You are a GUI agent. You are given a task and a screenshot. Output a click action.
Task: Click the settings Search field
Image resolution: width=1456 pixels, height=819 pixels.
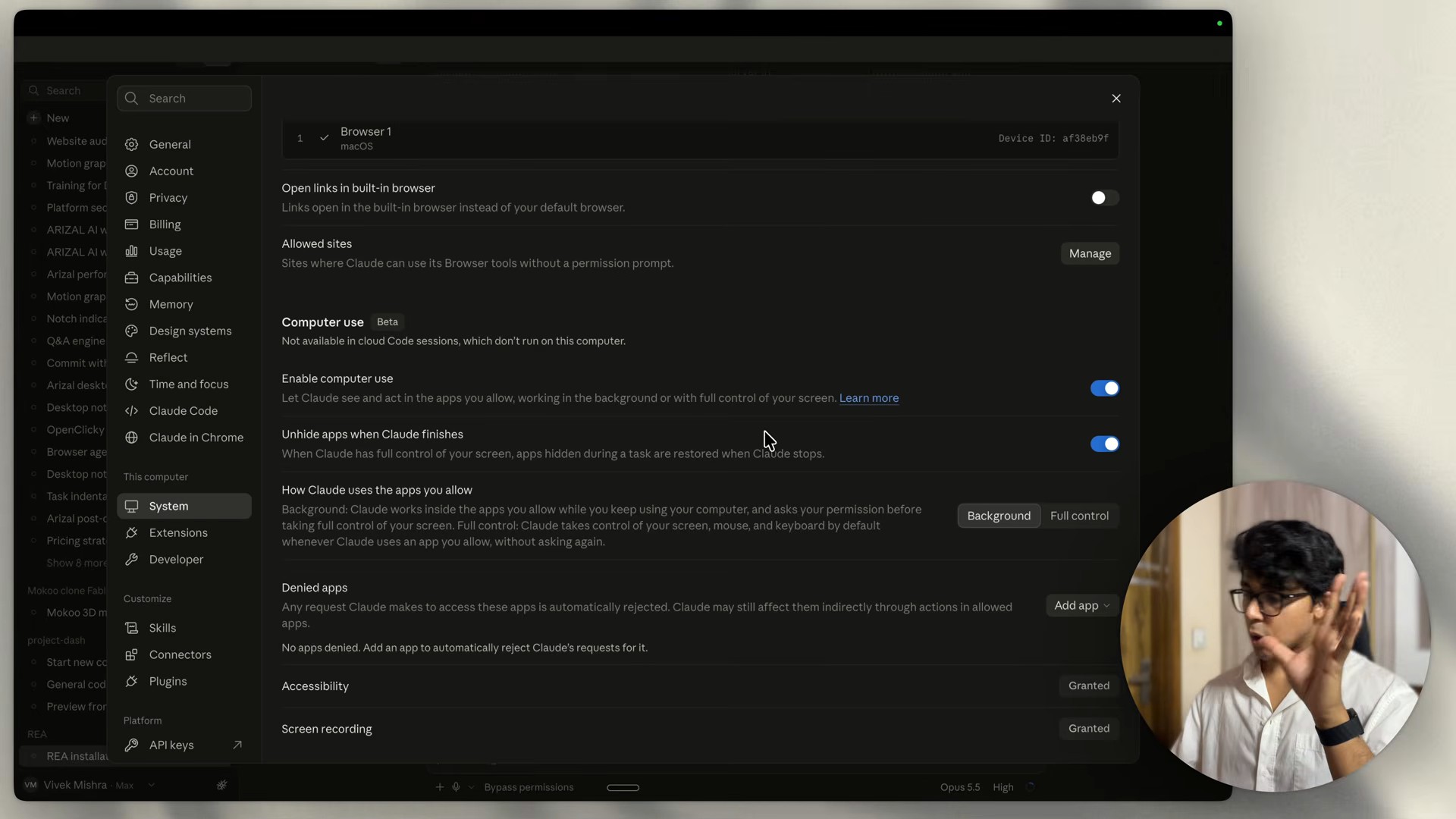(x=184, y=99)
